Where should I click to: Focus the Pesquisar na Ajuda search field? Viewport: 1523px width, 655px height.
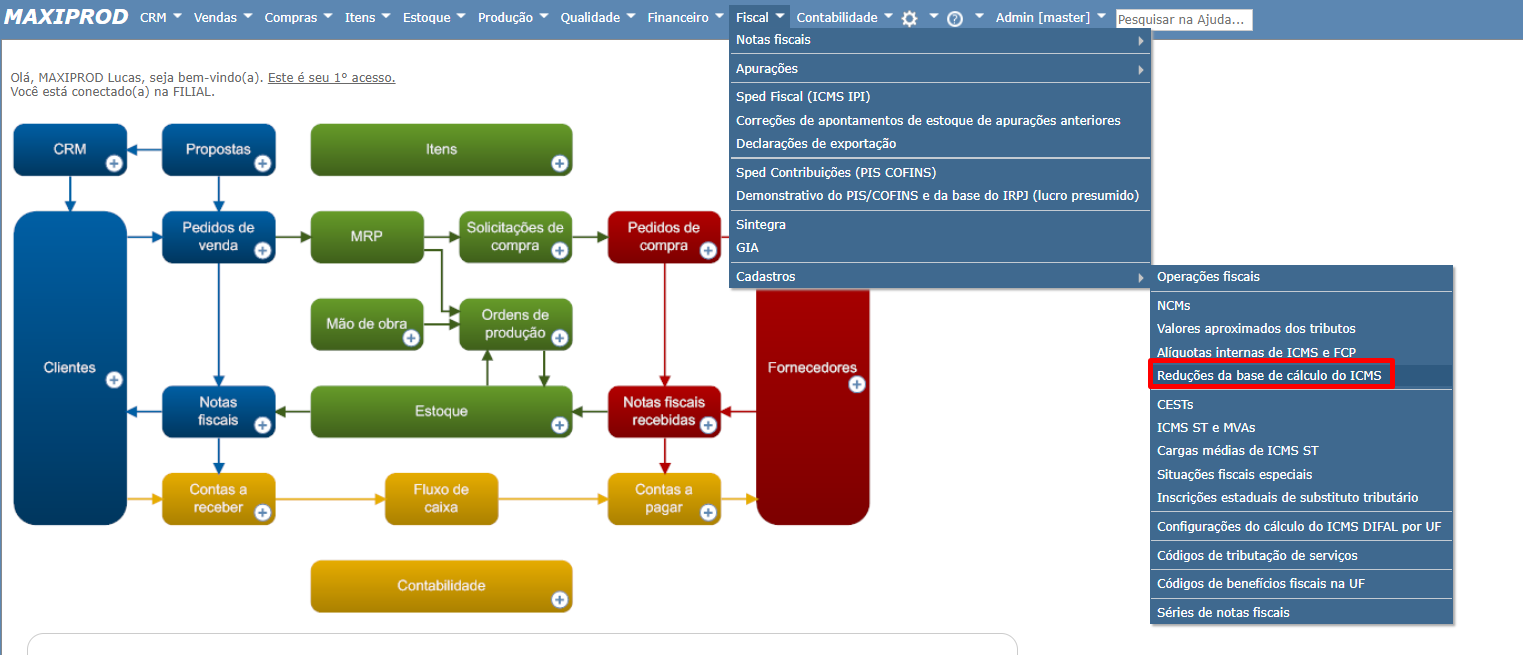[x=1184, y=20]
